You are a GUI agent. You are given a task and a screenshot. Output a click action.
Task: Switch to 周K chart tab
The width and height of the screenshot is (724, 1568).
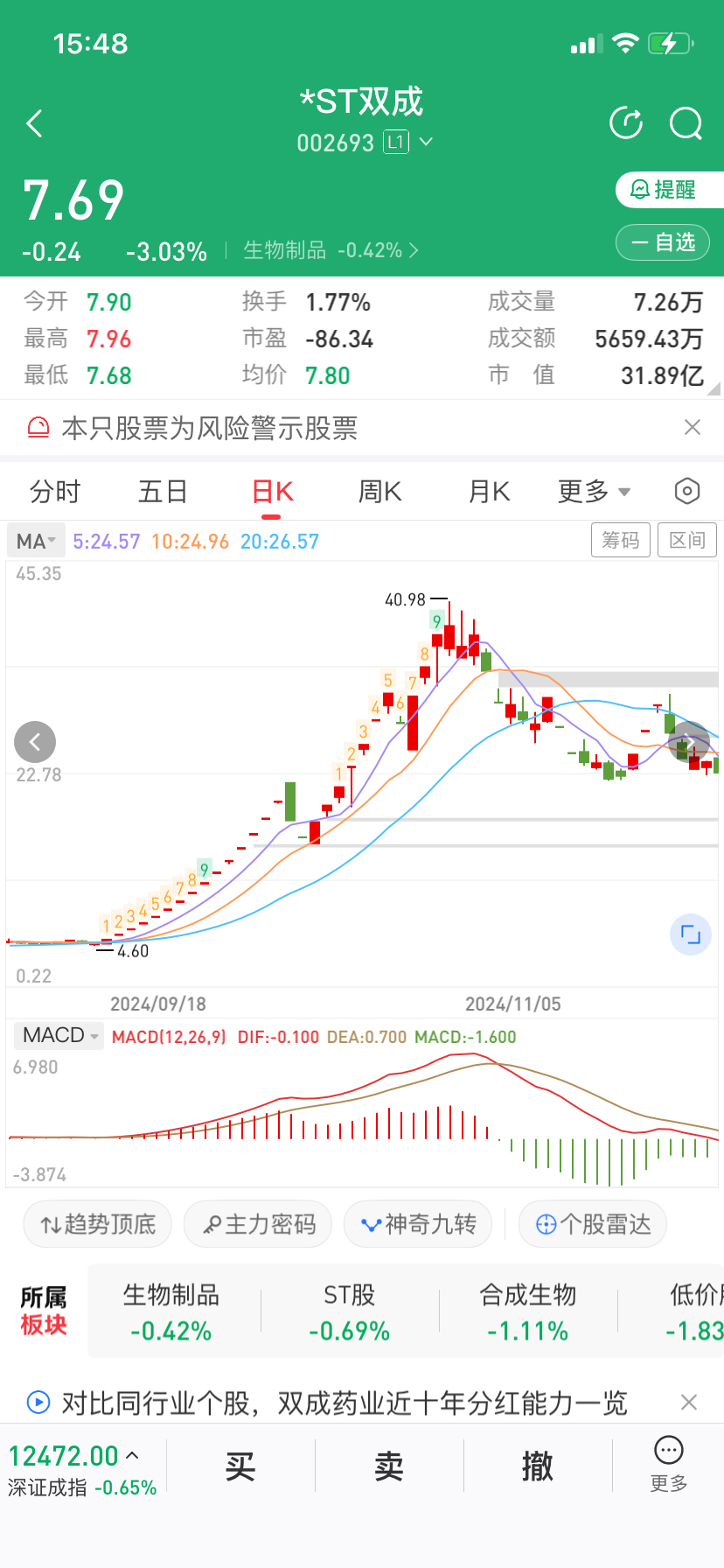point(379,492)
